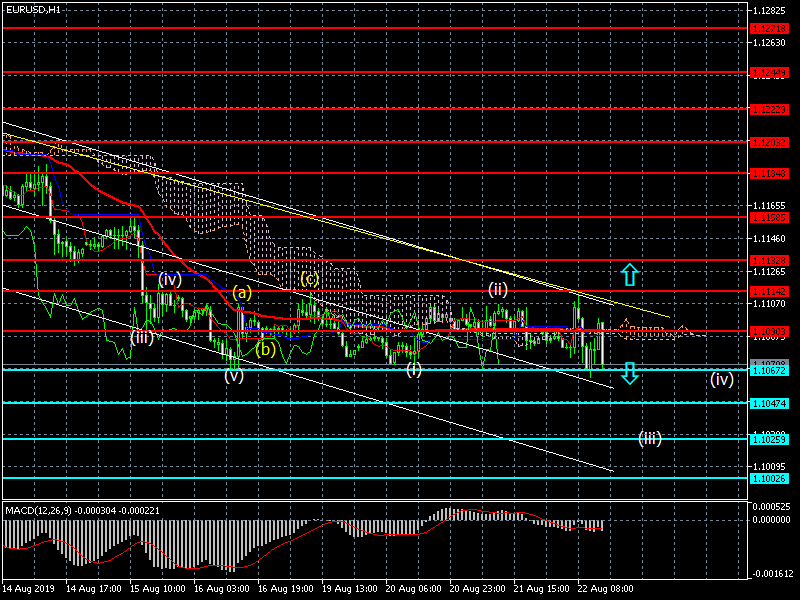Select the red 1.12032 price tag
Screen dimensions: 800x600
[x=769, y=142]
